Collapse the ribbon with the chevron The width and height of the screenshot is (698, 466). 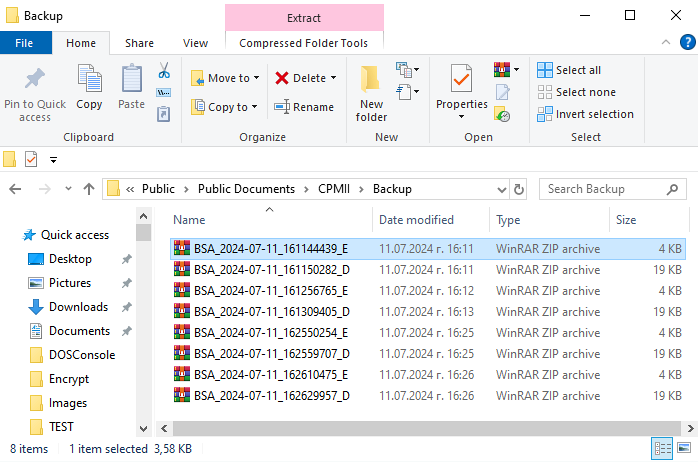(666, 42)
